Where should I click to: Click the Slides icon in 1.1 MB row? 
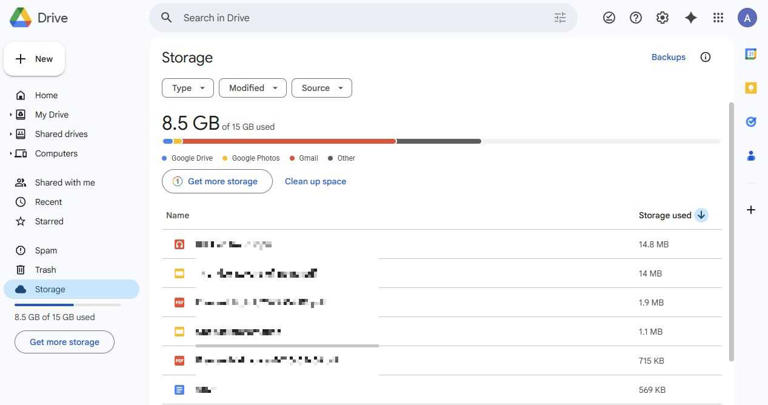[179, 332]
